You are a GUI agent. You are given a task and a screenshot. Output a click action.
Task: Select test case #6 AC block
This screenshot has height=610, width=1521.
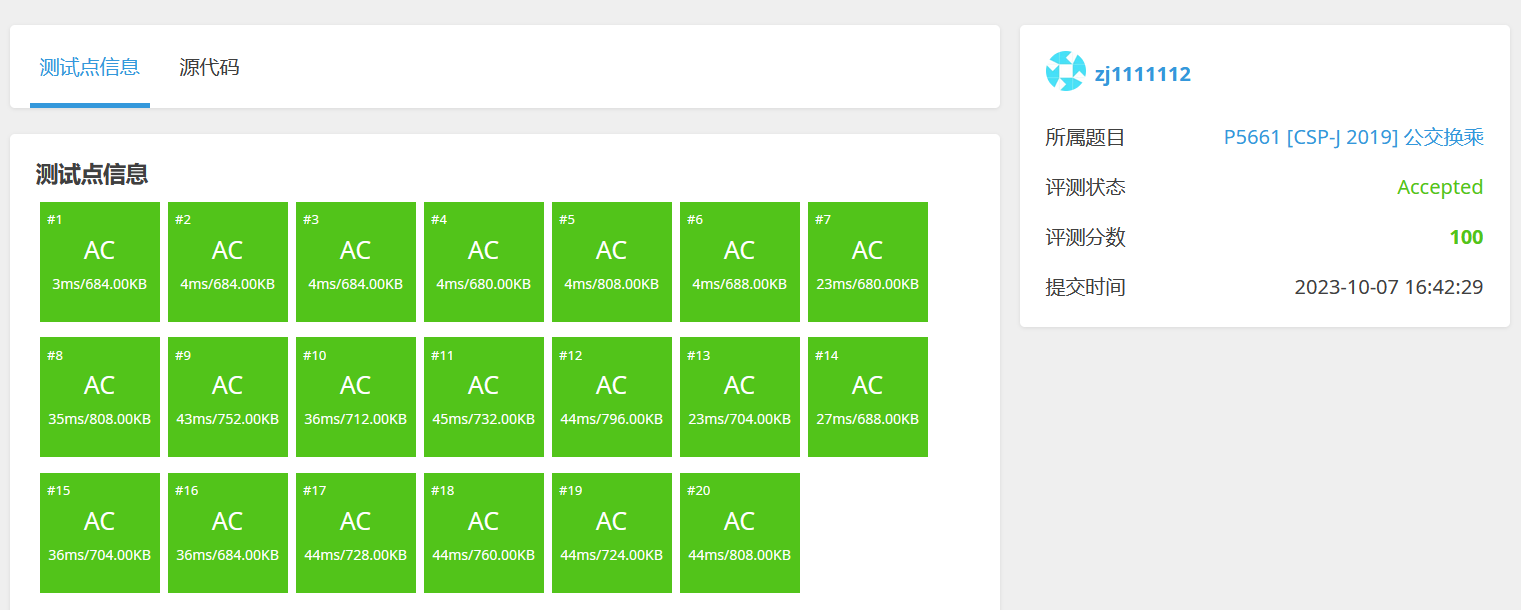coord(740,262)
